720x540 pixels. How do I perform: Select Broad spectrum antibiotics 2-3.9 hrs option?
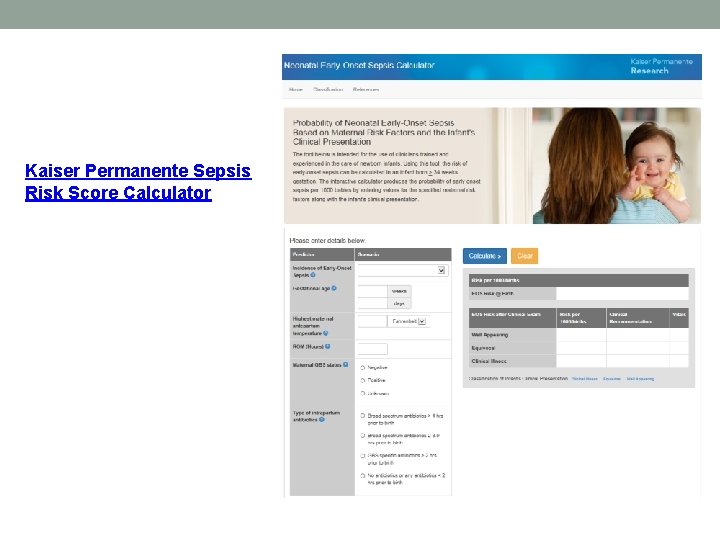tap(363, 435)
